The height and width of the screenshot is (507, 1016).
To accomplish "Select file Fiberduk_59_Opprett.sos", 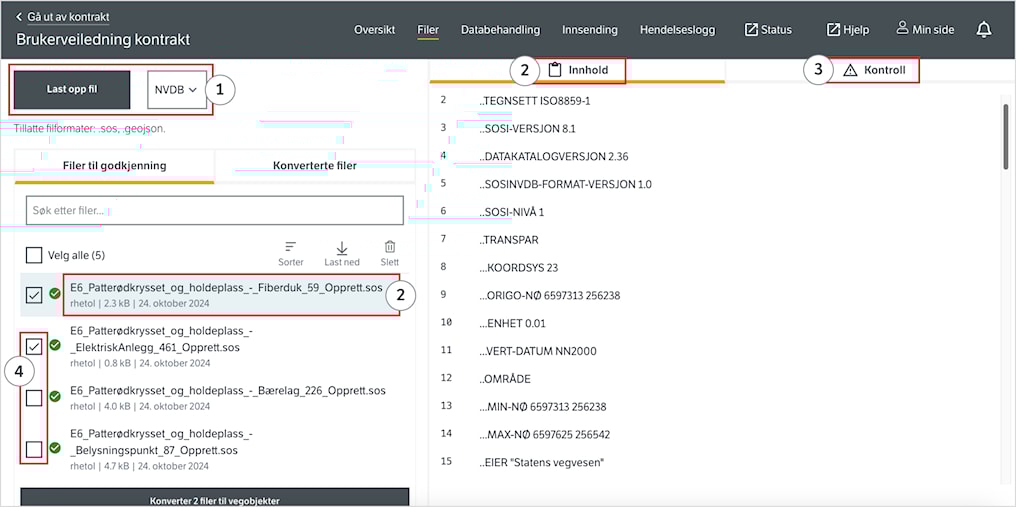I will [x=226, y=288].
